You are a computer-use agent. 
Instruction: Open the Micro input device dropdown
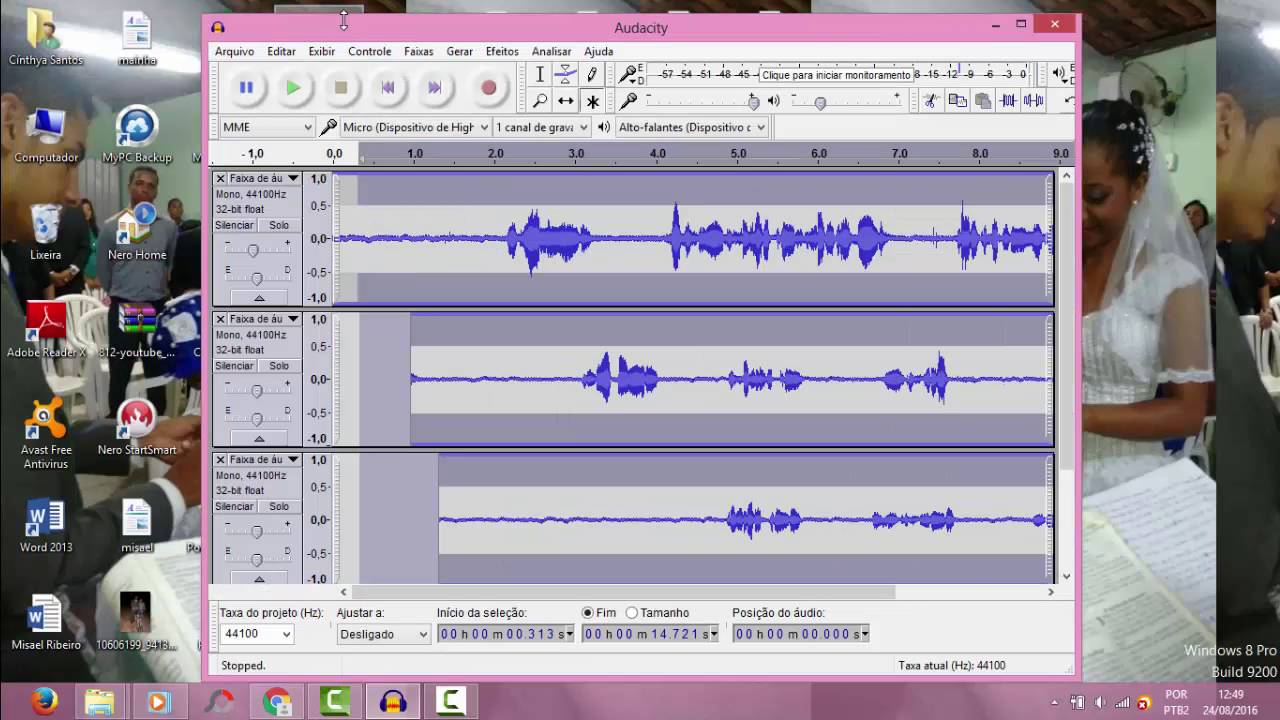coord(414,127)
